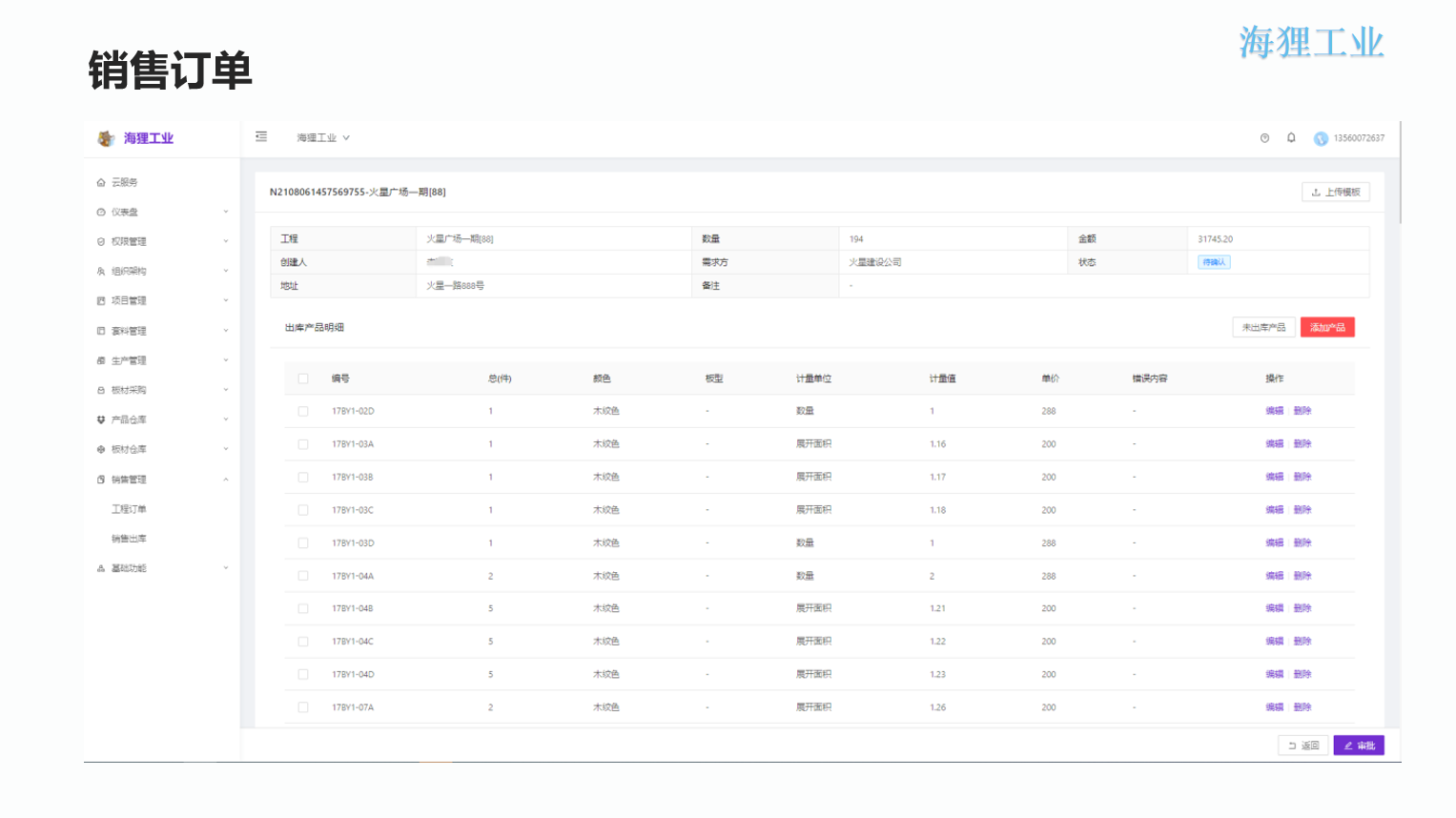Click the 火星建设公司 value

point(874,262)
